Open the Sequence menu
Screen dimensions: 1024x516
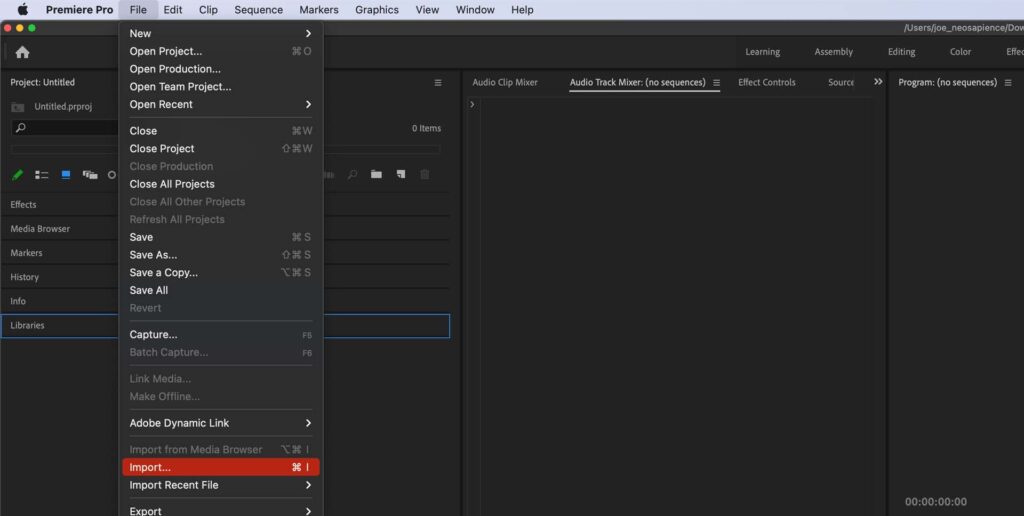[x=259, y=10]
